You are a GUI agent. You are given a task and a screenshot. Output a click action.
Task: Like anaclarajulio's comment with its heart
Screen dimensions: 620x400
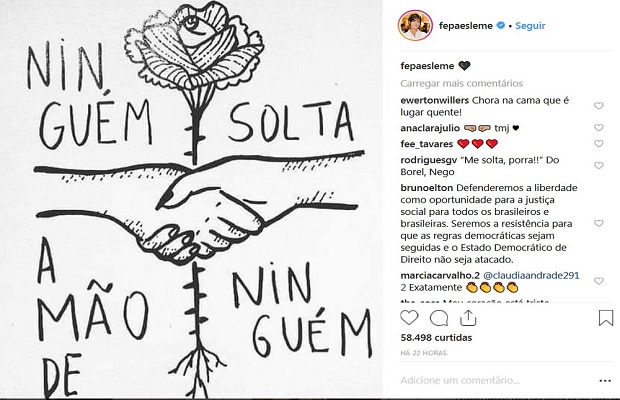click(x=599, y=127)
